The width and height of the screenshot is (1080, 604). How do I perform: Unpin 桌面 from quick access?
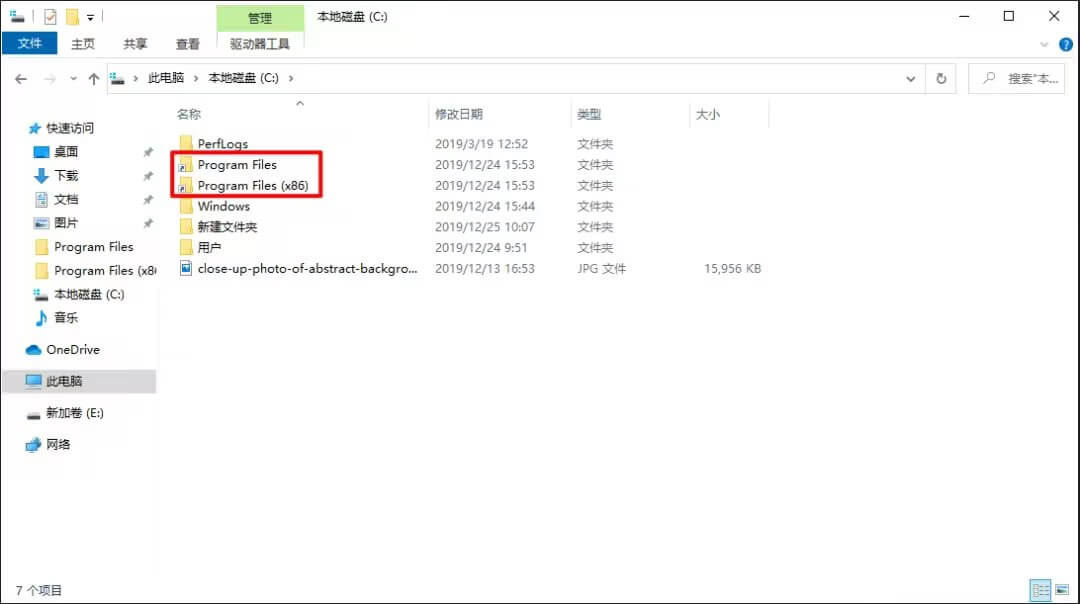click(x=147, y=152)
